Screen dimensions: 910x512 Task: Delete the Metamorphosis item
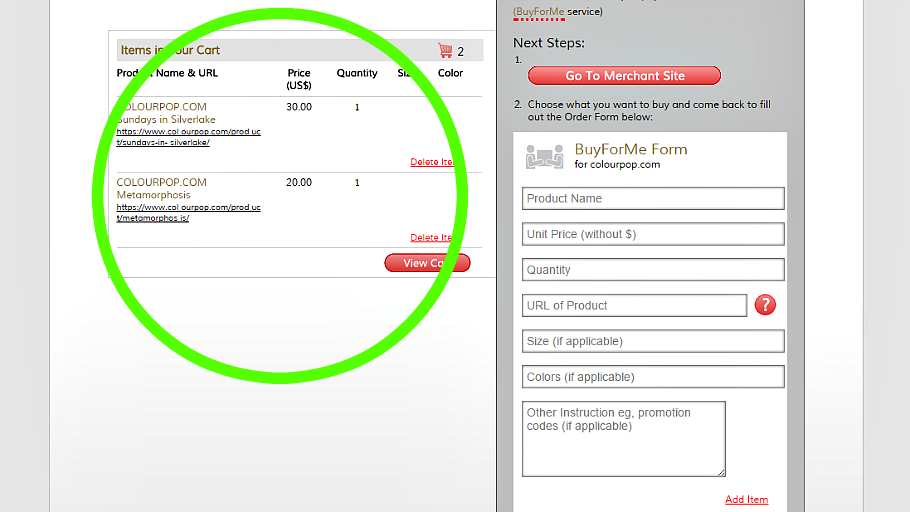tap(431, 237)
